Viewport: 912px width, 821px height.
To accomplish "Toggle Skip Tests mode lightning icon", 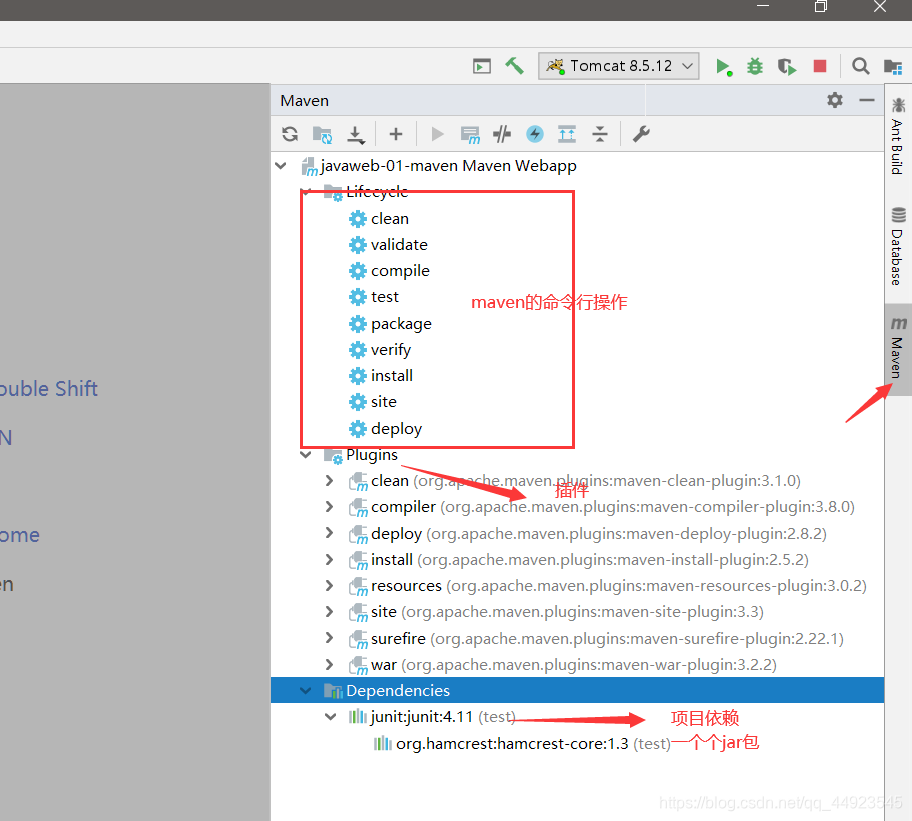I will 535,134.
